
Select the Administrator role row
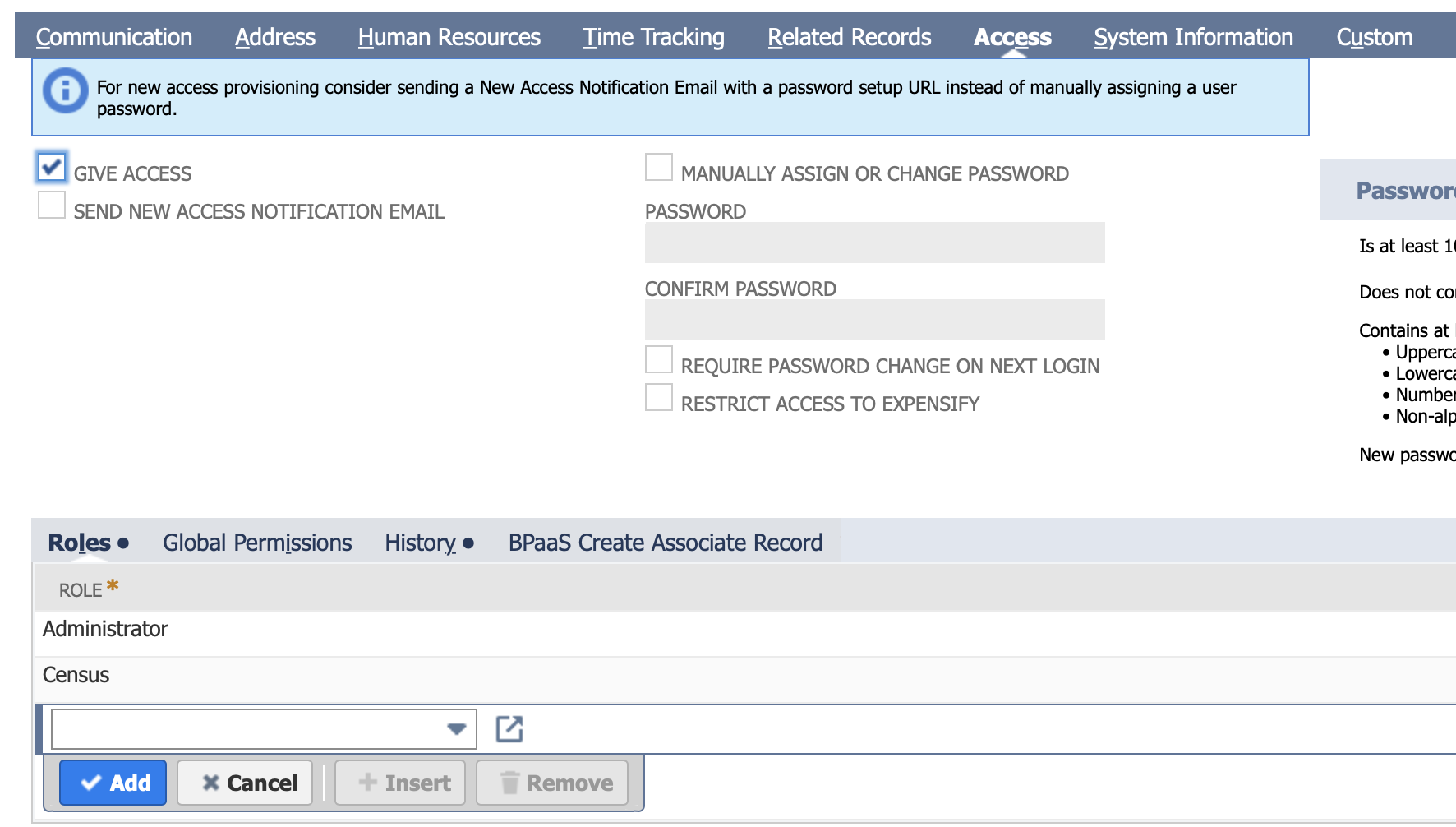(105, 630)
